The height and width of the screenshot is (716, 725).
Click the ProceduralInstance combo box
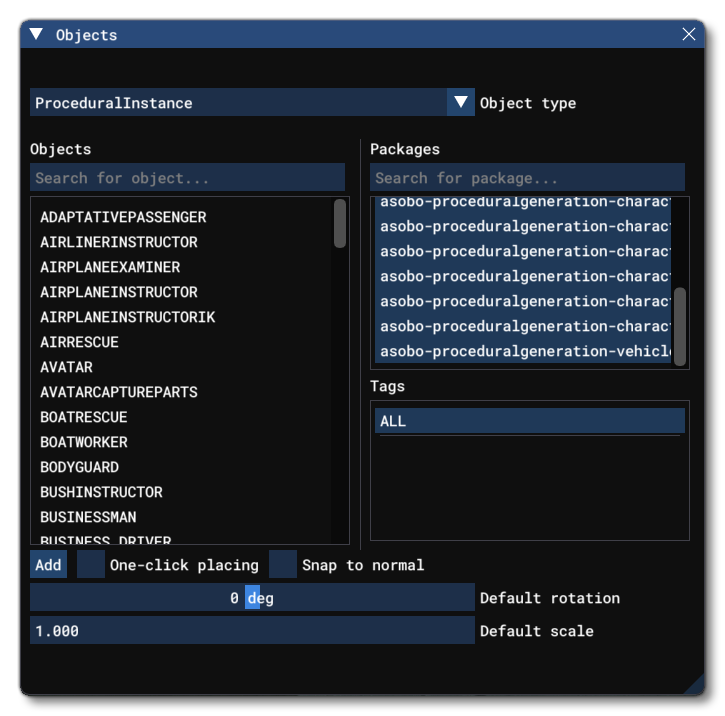click(x=240, y=102)
